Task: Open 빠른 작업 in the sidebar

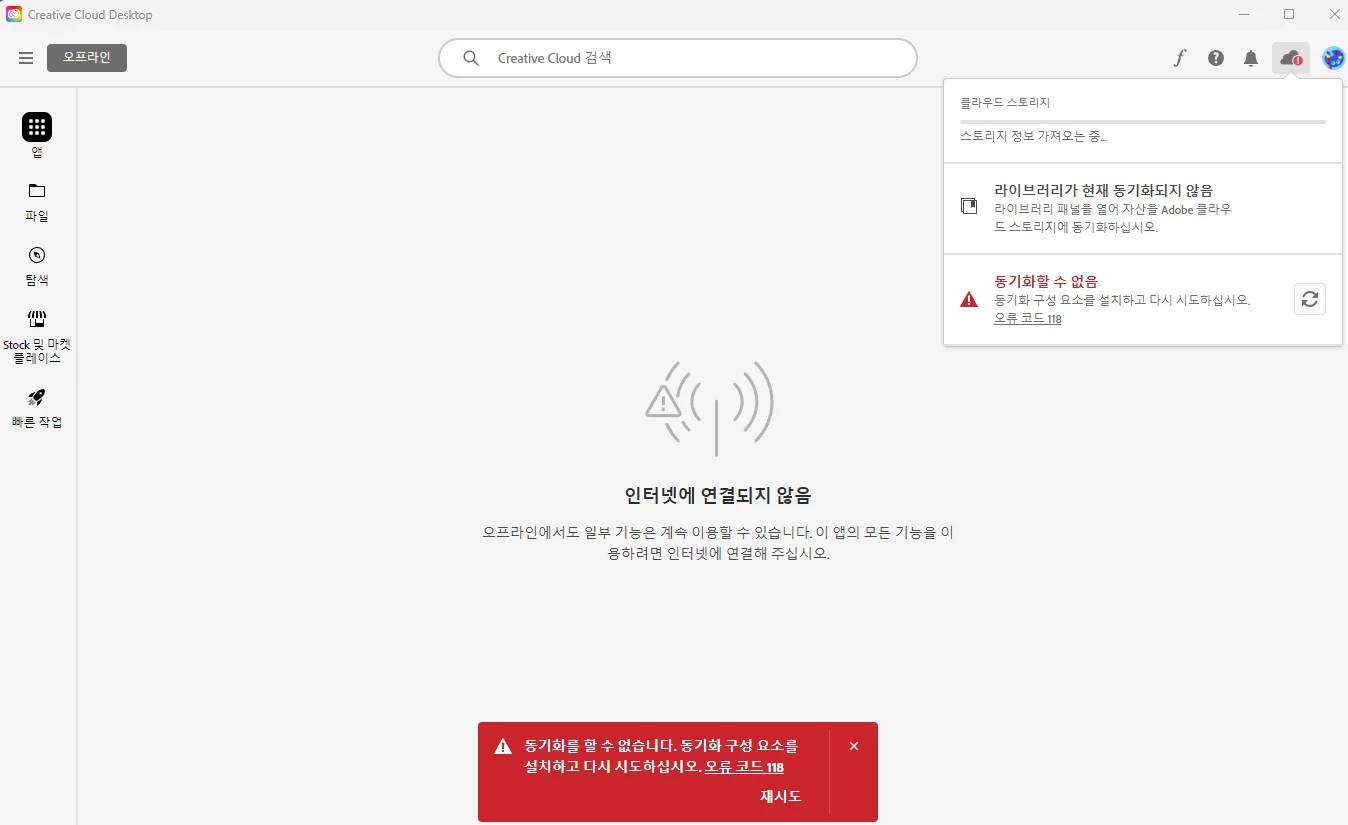Action: [37, 408]
